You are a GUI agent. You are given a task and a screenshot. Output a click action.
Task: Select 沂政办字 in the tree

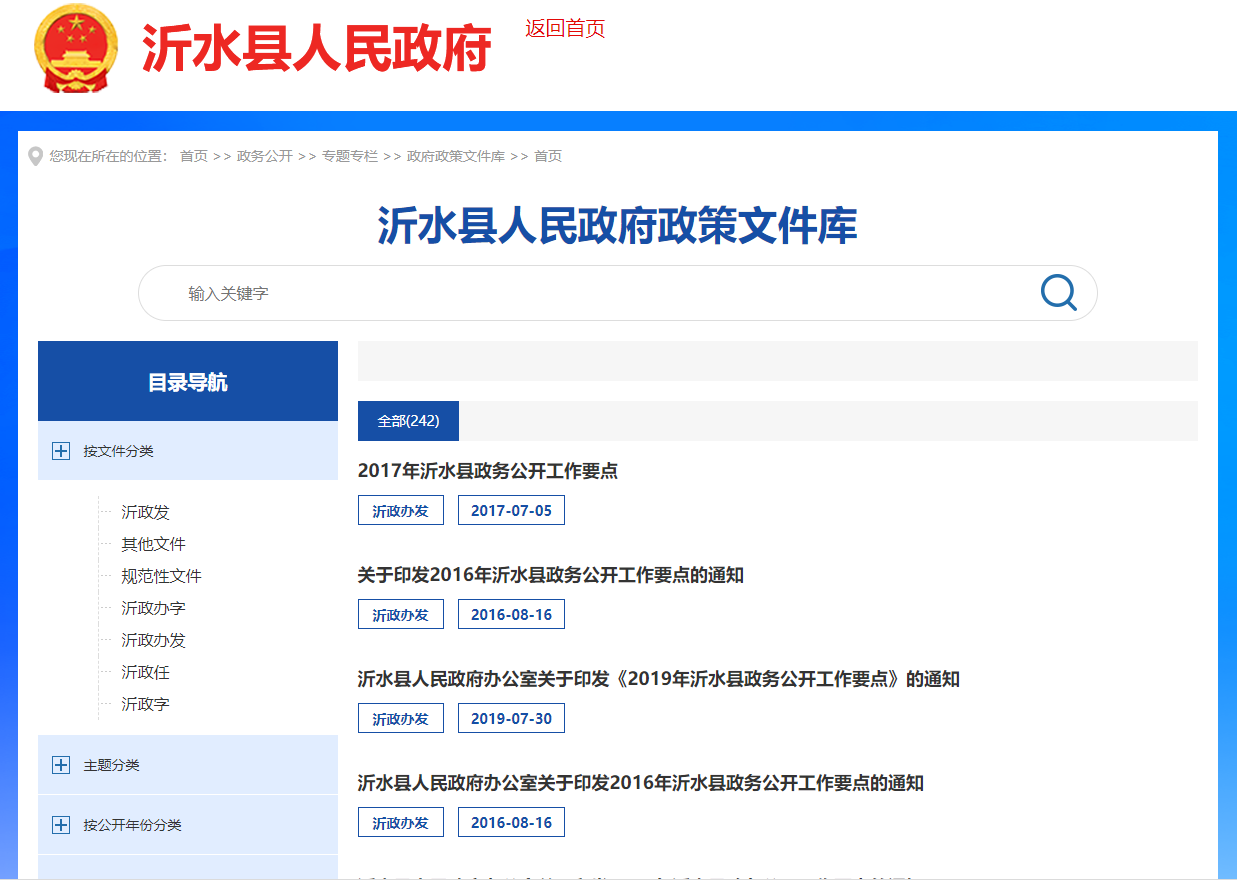click(x=154, y=608)
